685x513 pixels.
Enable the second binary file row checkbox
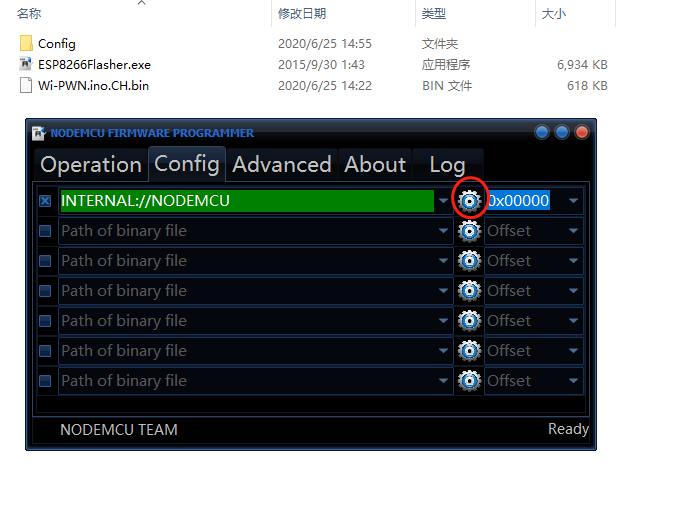pyautogui.click(x=45, y=231)
